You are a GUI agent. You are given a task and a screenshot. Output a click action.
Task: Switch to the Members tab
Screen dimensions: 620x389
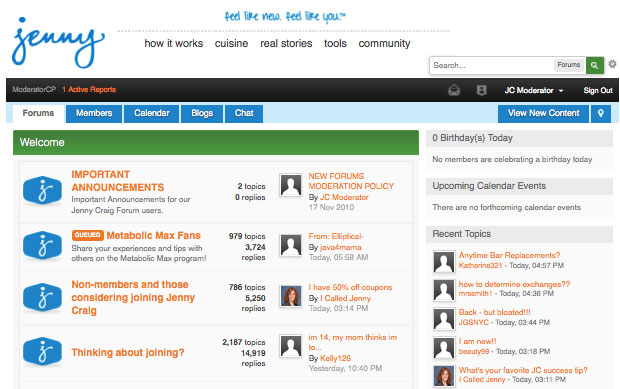(x=94, y=113)
